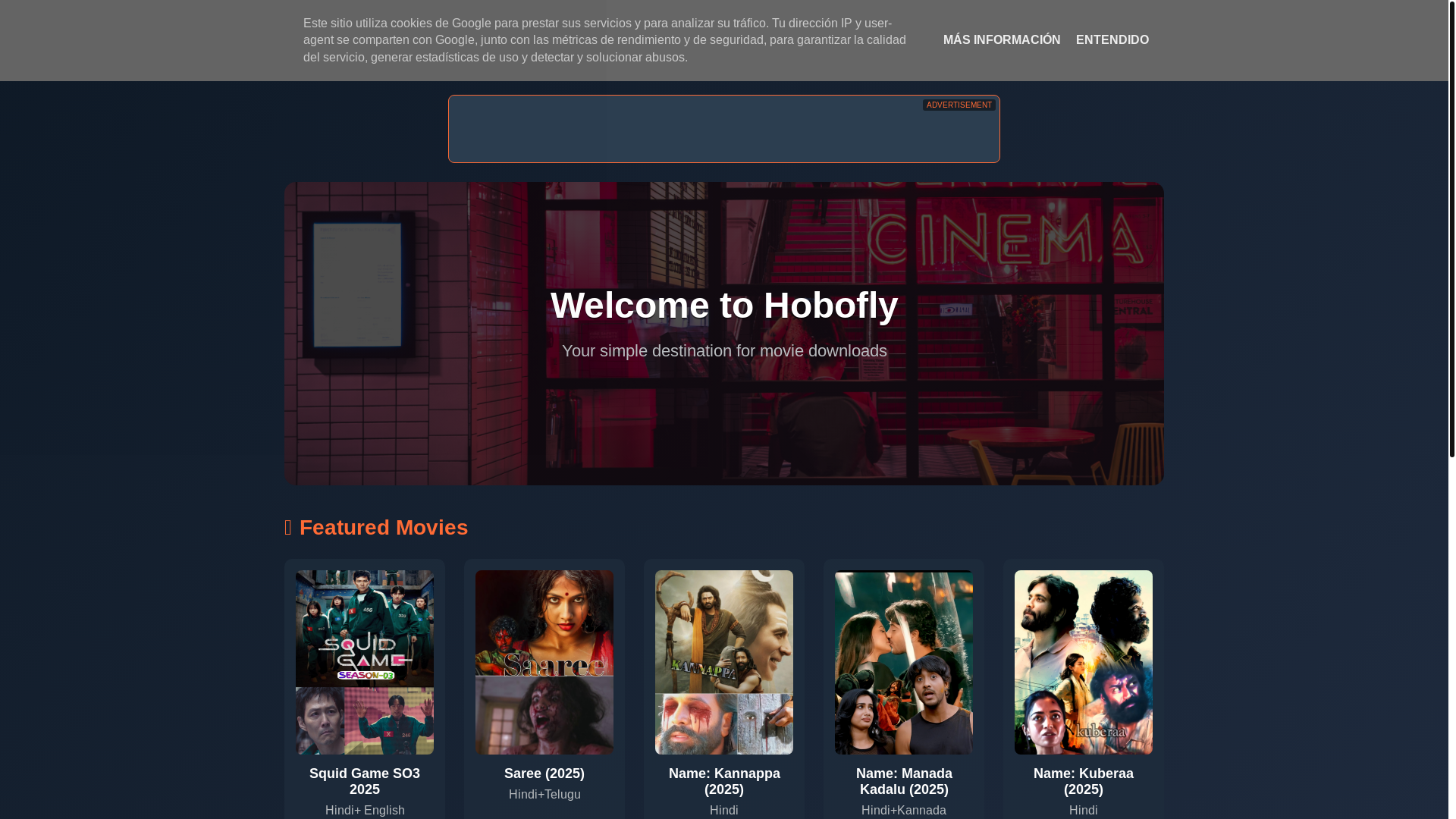
Task: Click the 'Your simple destination for movie downloads' text
Action: pyautogui.click(x=724, y=351)
